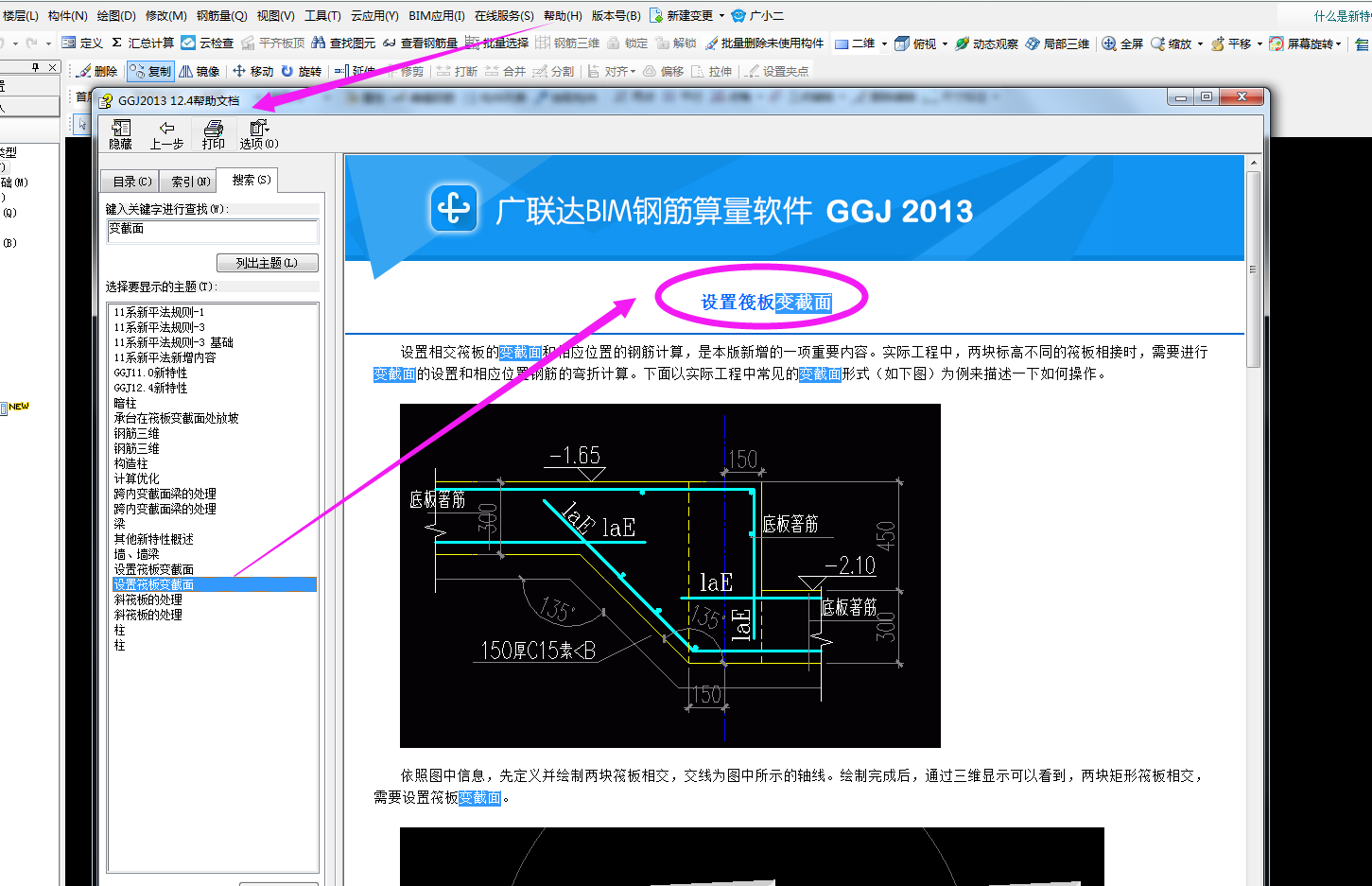The image size is (1372, 886).
Task: Open the 屏幕旋转 dropdown
Action: point(1338,43)
